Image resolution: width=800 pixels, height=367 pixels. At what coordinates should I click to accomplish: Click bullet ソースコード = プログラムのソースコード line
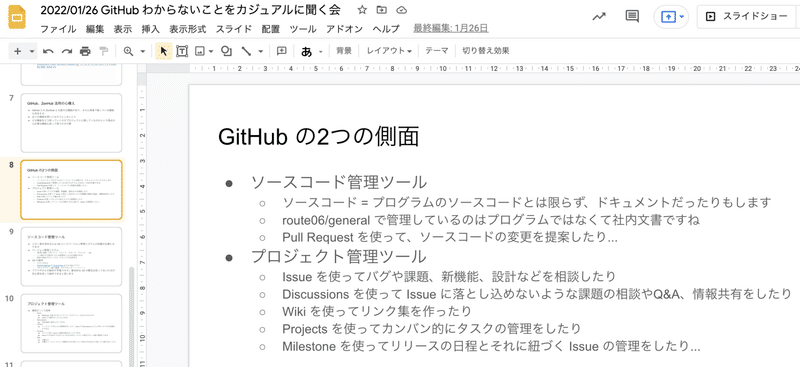(x=526, y=202)
